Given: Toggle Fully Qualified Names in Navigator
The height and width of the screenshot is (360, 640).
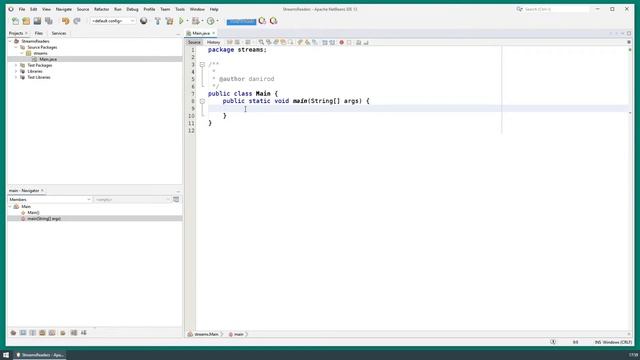Looking at the screenshot, I should 62,333.
